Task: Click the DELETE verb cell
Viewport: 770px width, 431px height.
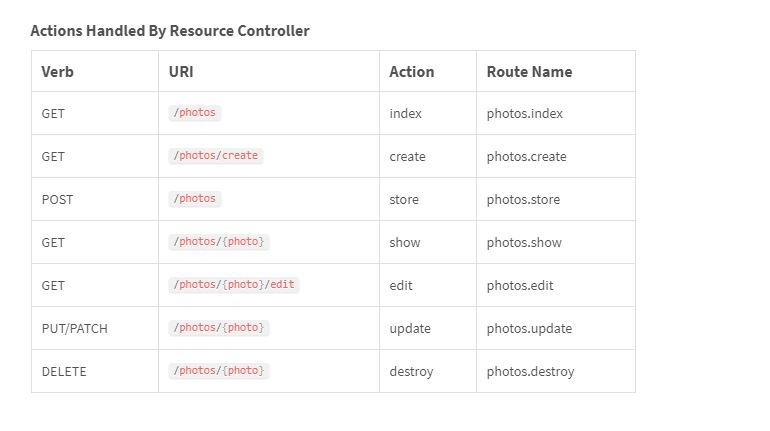Action: pyautogui.click(x=64, y=372)
